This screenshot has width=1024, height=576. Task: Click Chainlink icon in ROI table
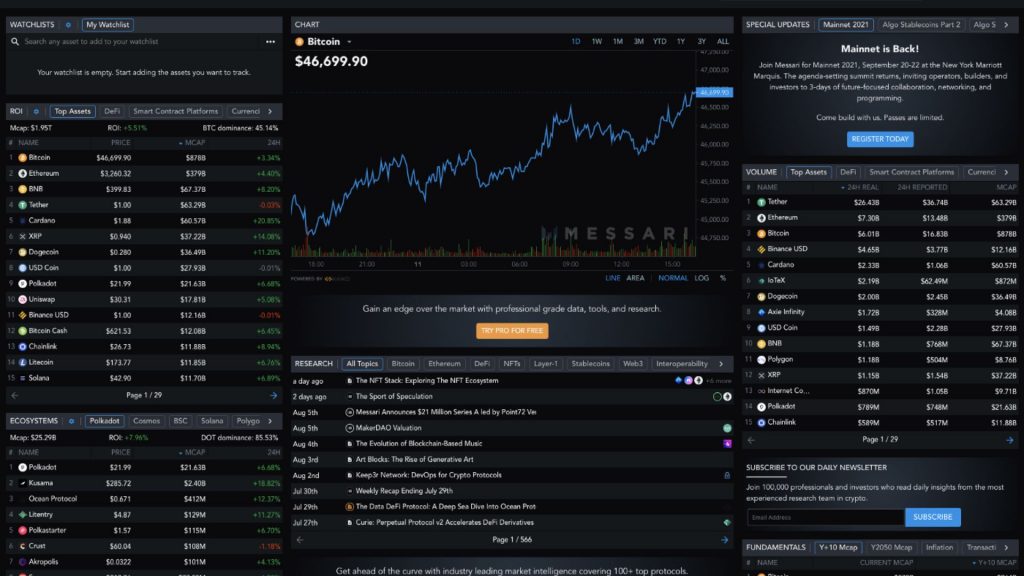coord(22,347)
